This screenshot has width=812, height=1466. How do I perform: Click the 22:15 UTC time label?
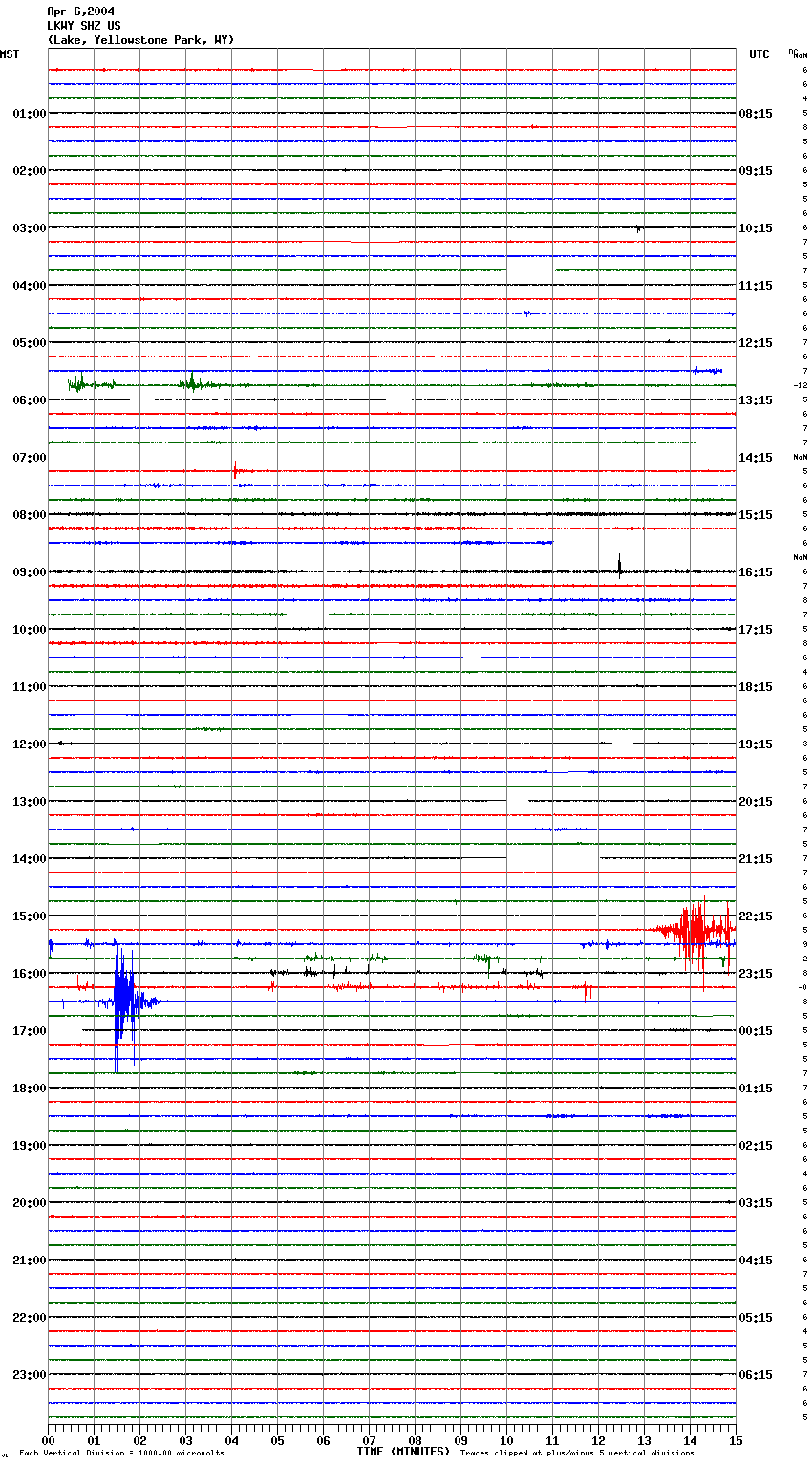click(756, 916)
